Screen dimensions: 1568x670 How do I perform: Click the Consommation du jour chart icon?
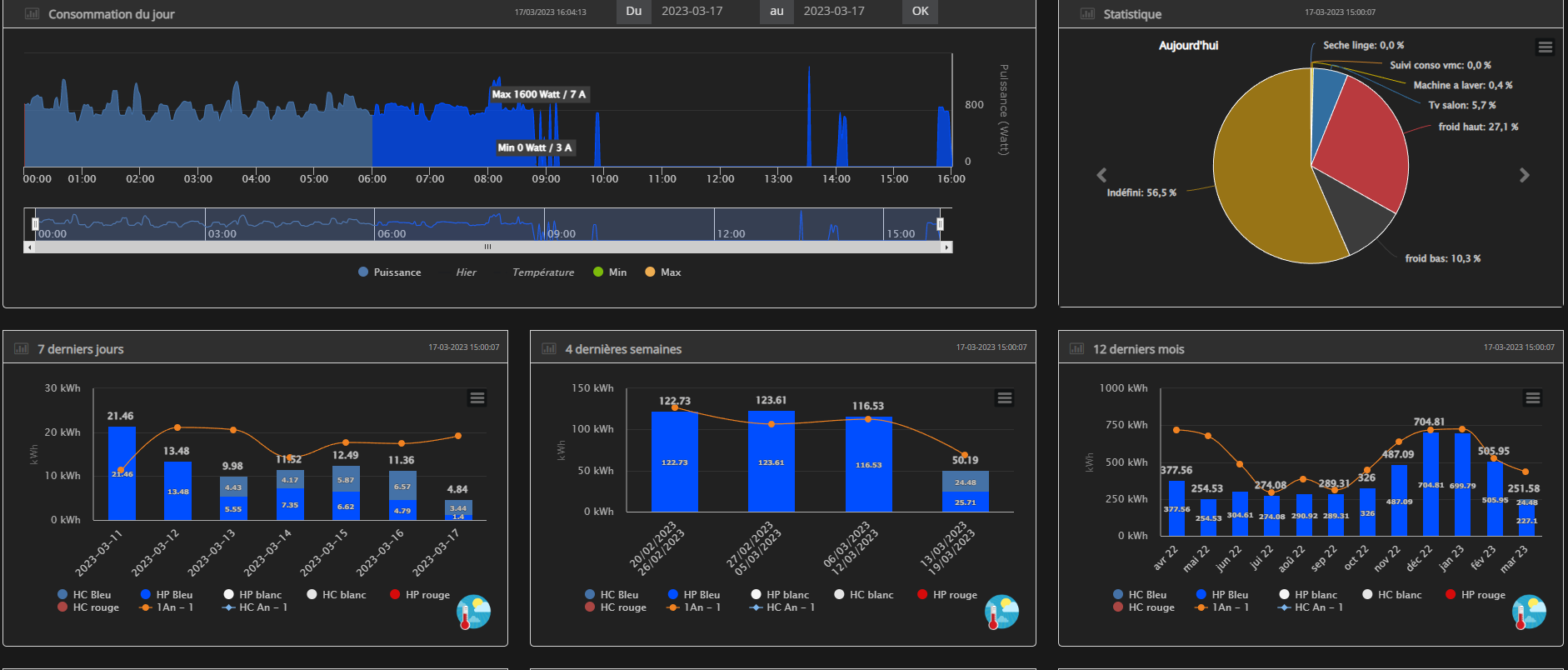tap(32, 13)
